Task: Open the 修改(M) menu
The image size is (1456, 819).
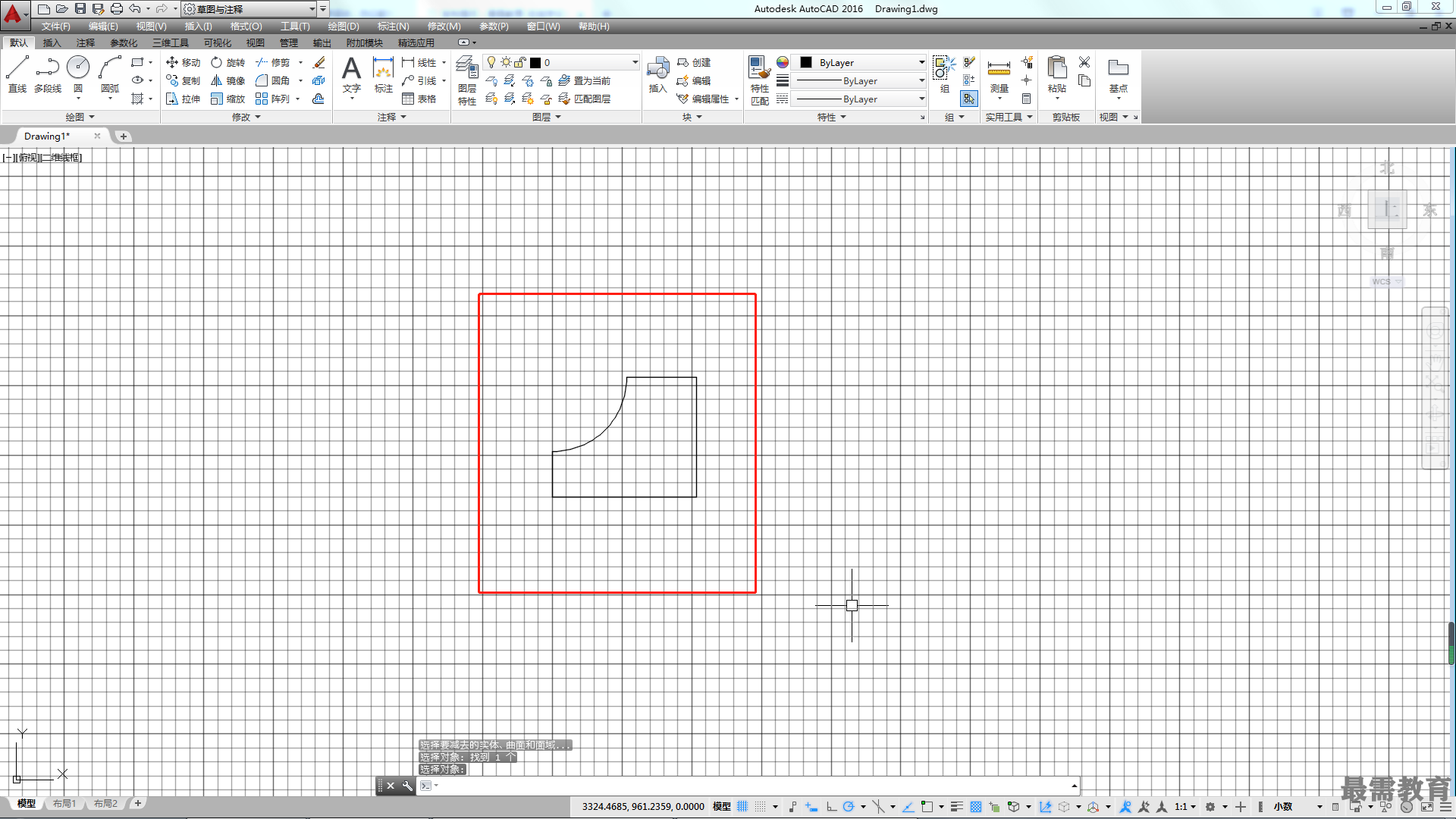Action: tap(444, 27)
